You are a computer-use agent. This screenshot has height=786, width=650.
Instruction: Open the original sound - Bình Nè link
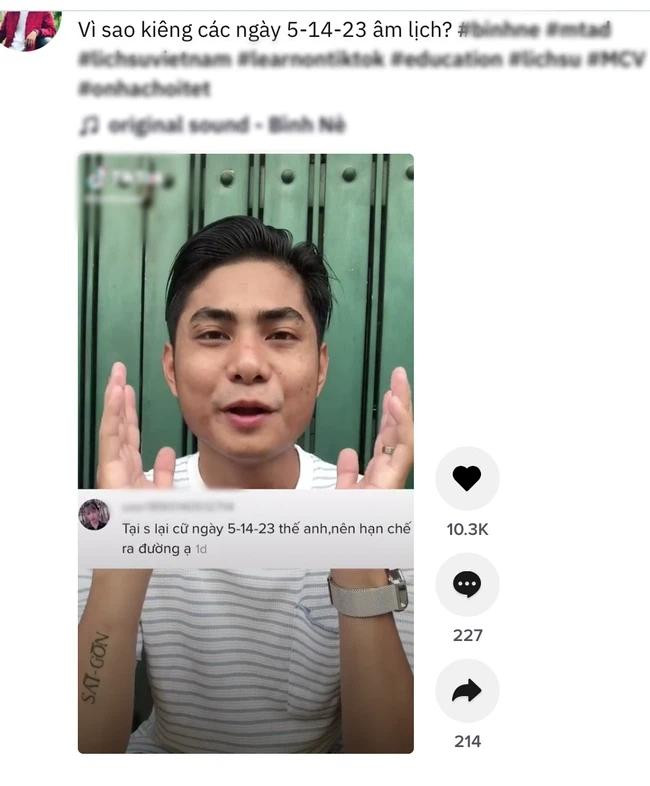(227, 125)
